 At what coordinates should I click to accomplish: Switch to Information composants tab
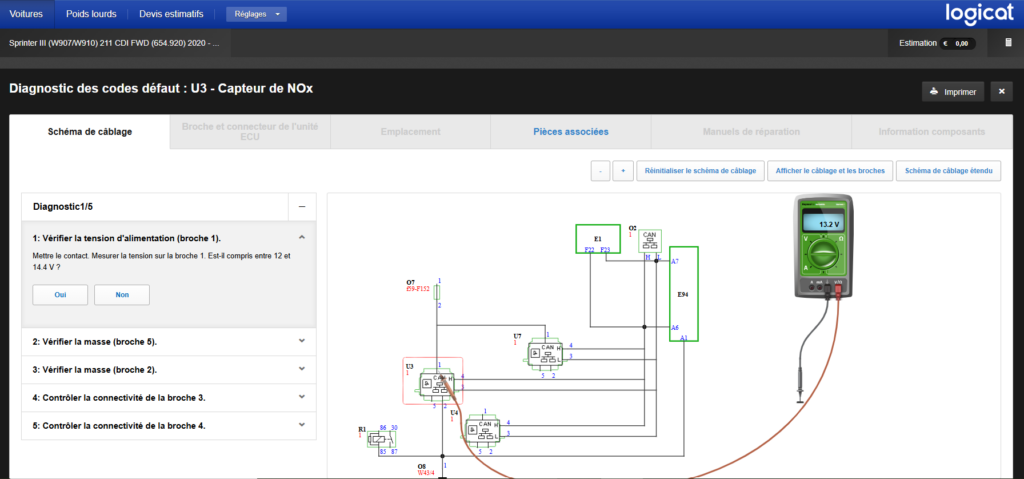point(931,132)
